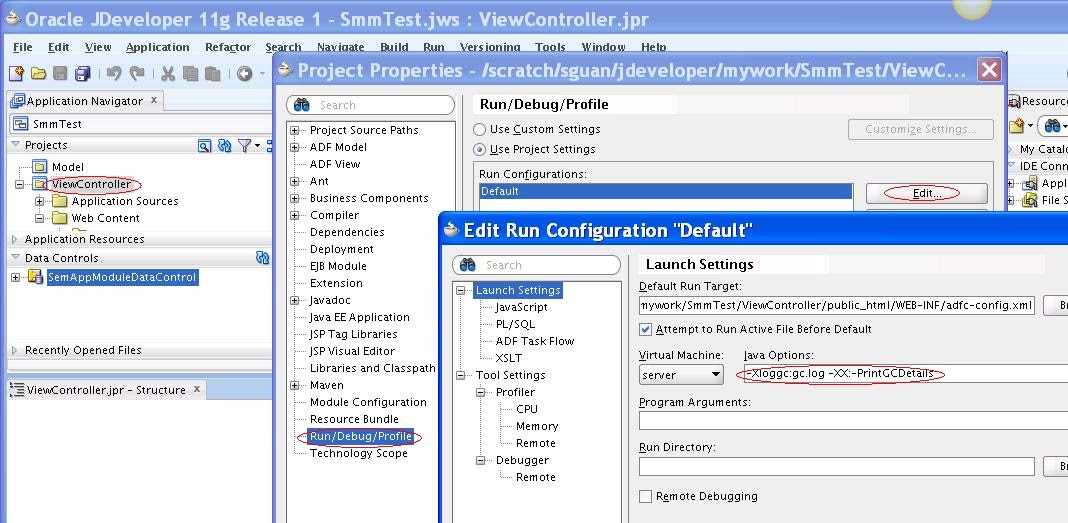1068x523 pixels.
Task: Collapse the Tool Settings node
Action: coord(460,375)
